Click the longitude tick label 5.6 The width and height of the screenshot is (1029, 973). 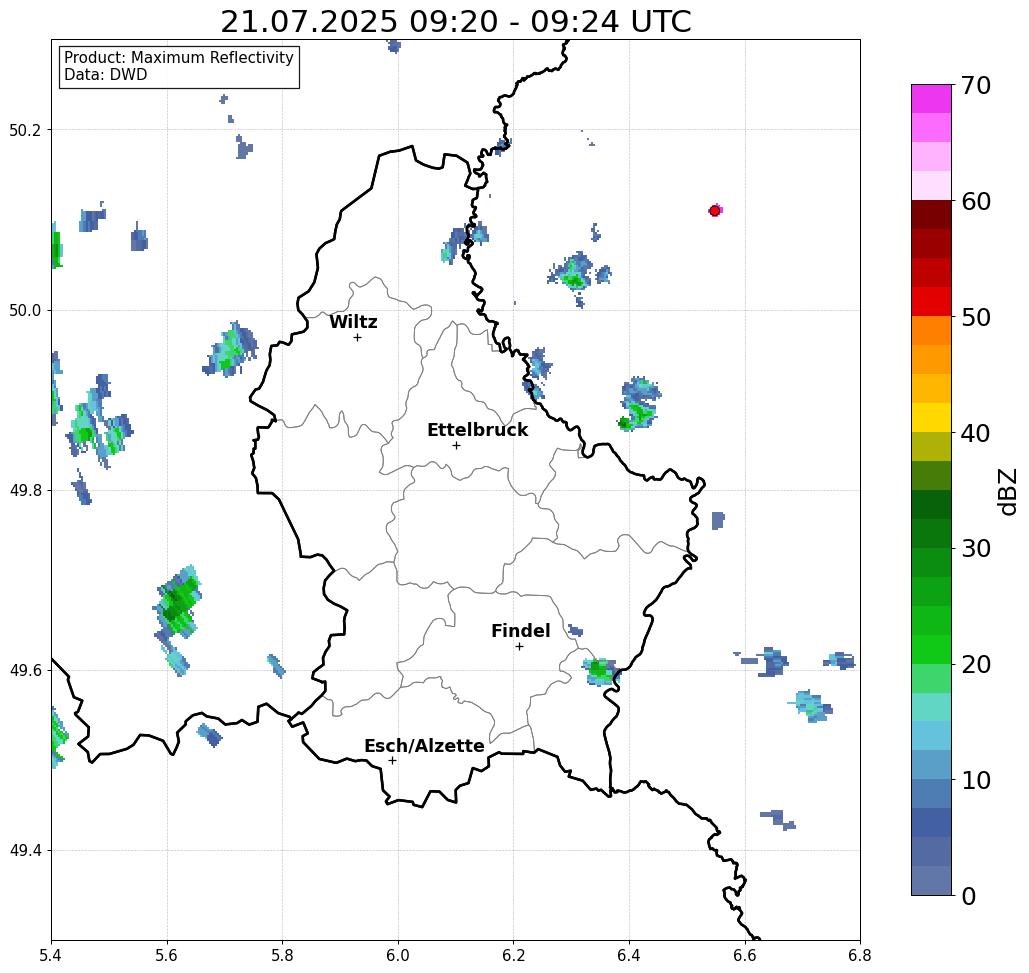(167, 955)
